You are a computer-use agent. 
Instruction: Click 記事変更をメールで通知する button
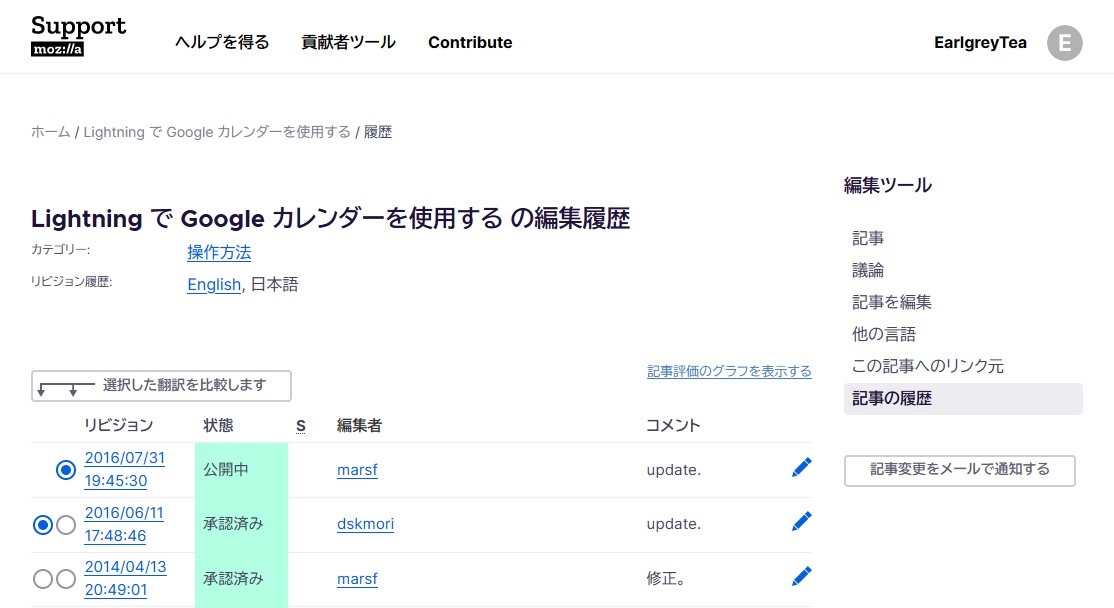pos(959,470)
